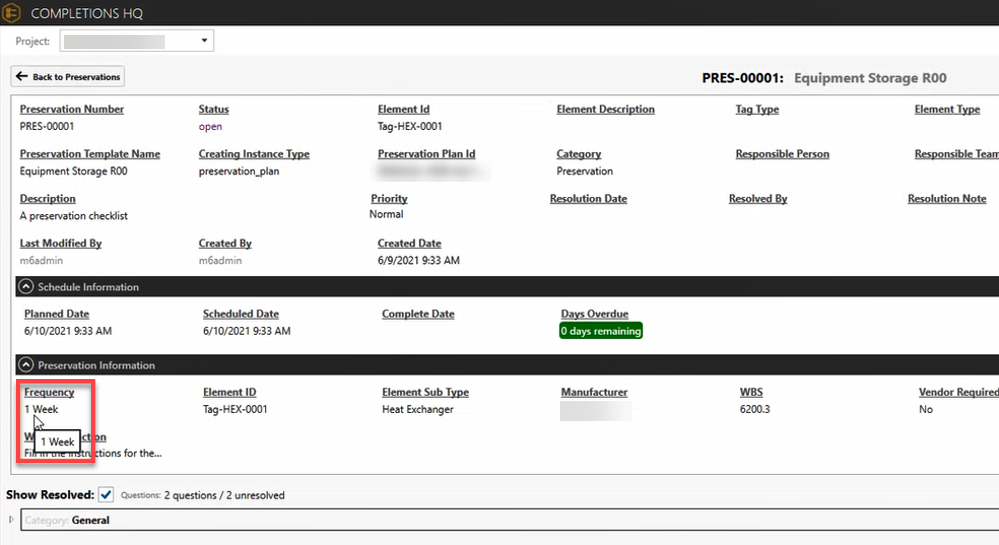Click the Tag-HEX-0001 Element Id value at top
The image size is (999, 545).
point(409,127)
